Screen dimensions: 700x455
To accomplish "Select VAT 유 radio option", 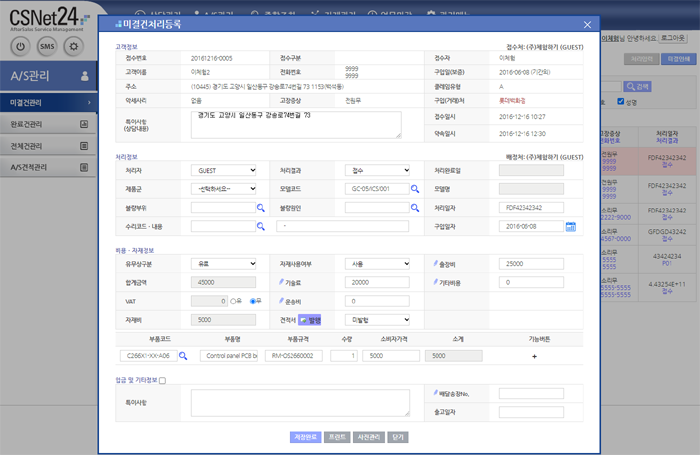I will pos(233,301).
